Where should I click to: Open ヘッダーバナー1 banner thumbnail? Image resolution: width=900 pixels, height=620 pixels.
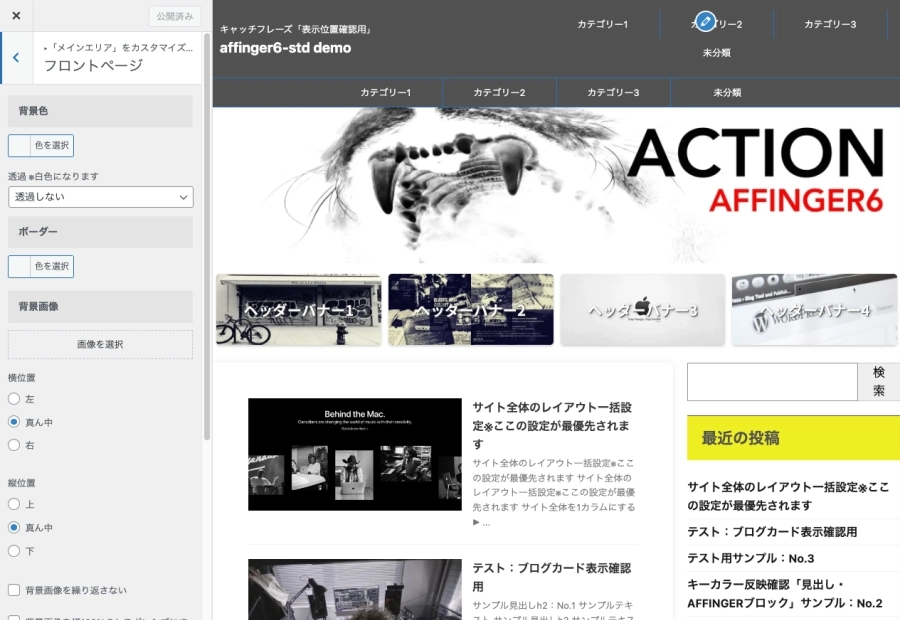[x=298, y=310]
